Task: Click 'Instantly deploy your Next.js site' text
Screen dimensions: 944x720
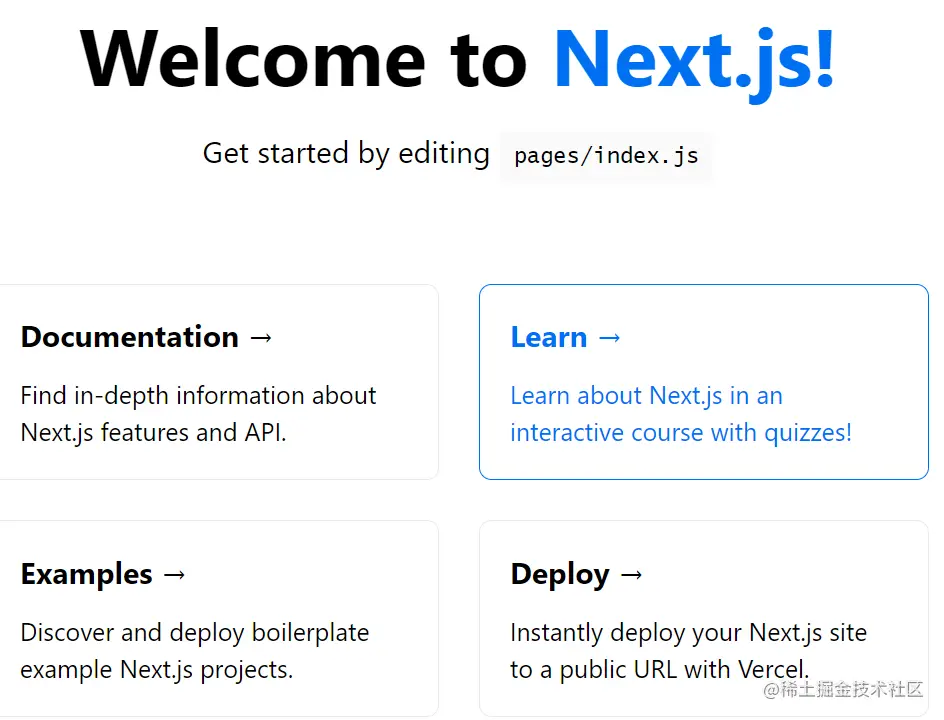Action: (689, 633)
